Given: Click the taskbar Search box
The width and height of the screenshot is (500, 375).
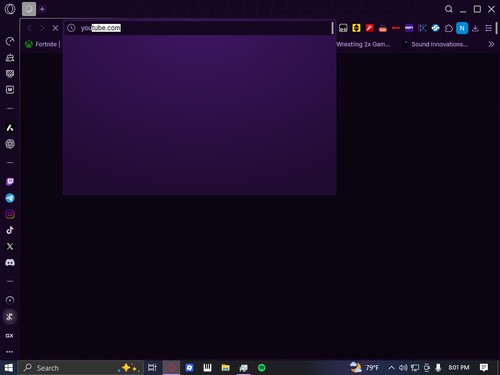Looking at the screenshot, I should [81, 368].
